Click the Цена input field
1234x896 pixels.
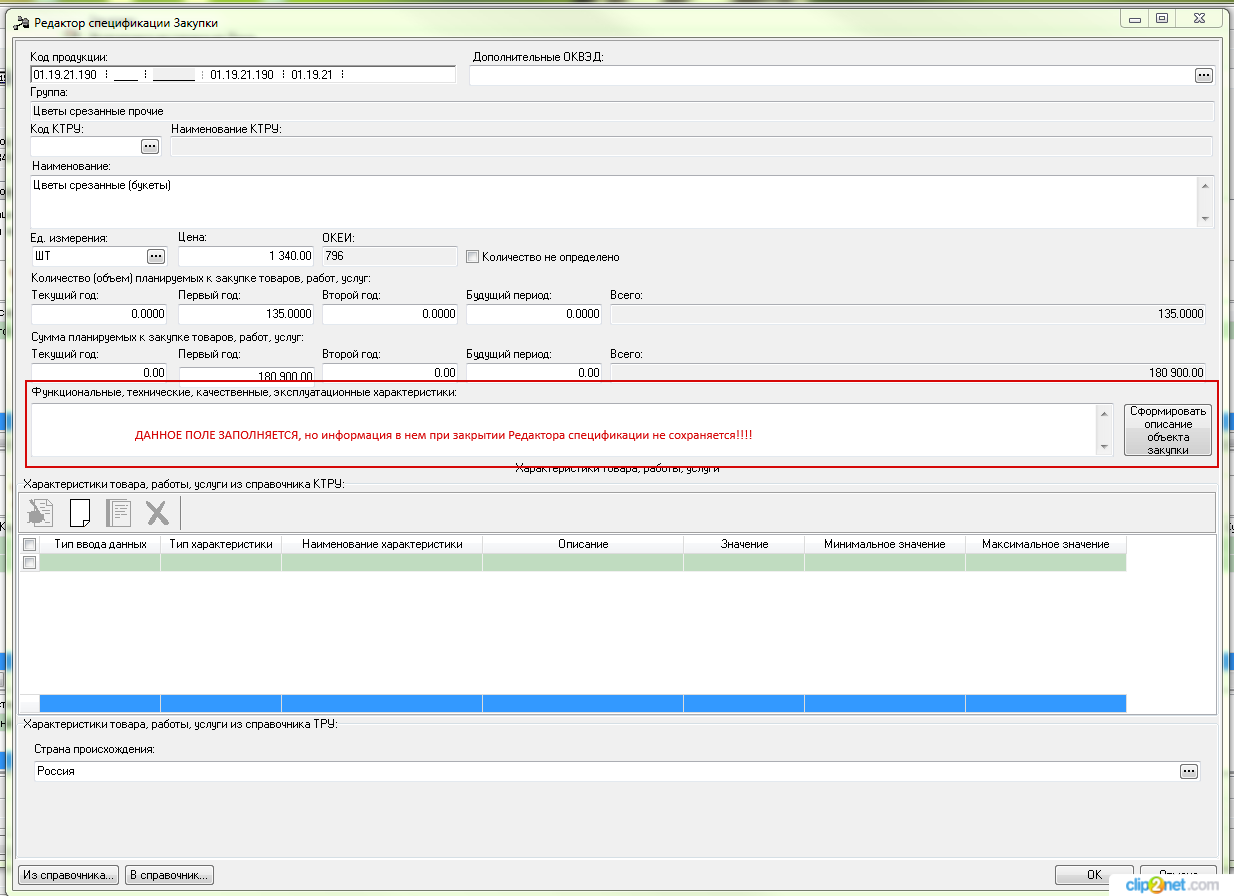(x=246, y=257)
